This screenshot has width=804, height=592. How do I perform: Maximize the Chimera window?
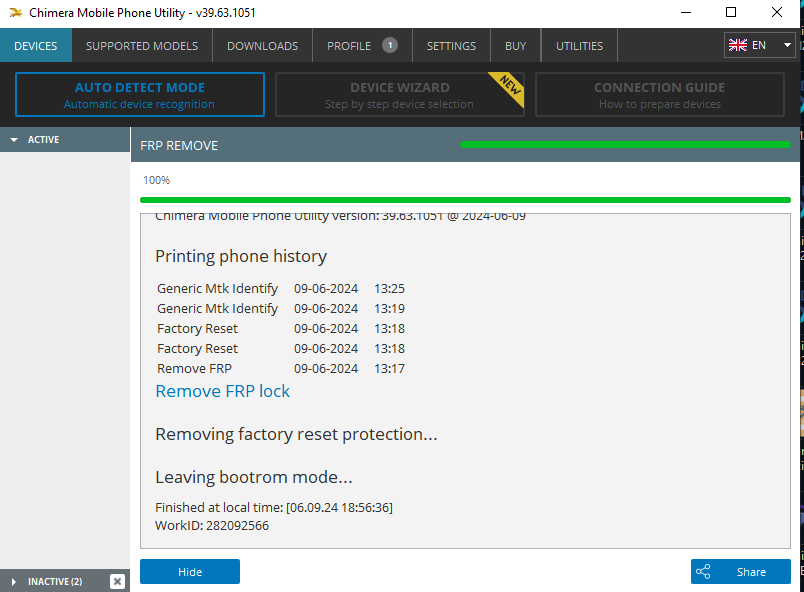click(x=731, y=12)
